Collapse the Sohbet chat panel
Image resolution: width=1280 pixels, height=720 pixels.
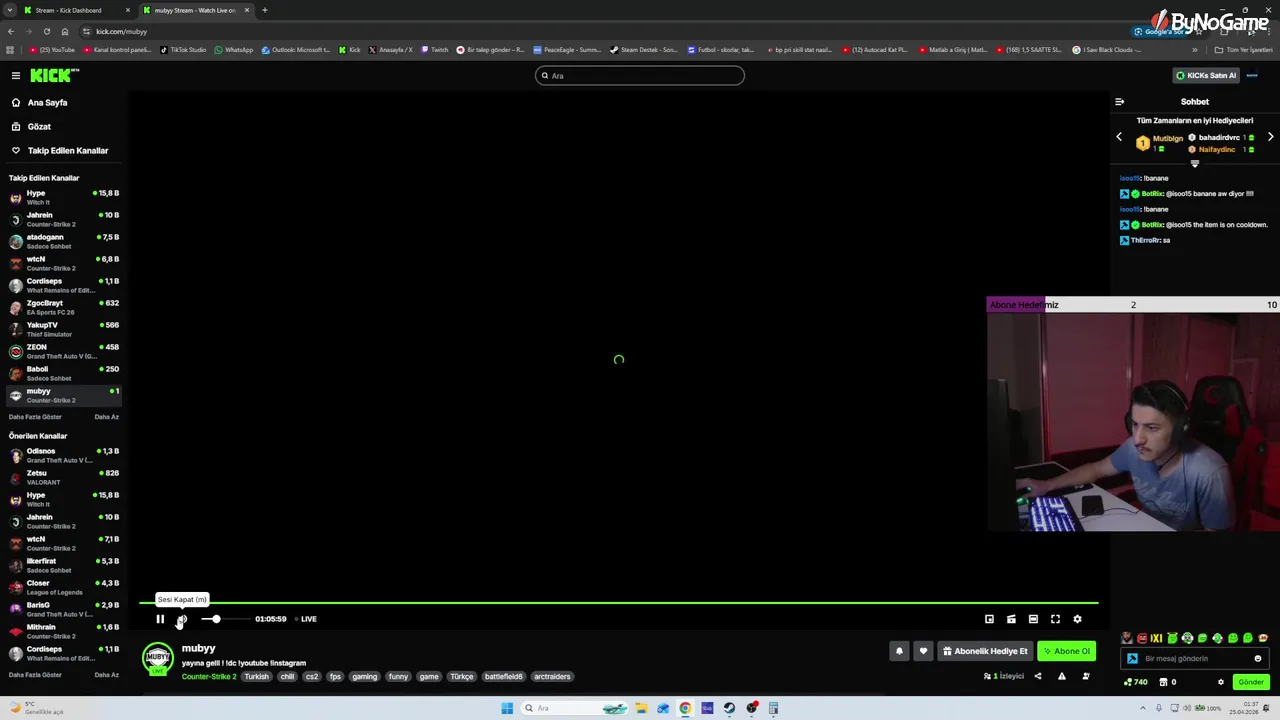(1120, 102)
